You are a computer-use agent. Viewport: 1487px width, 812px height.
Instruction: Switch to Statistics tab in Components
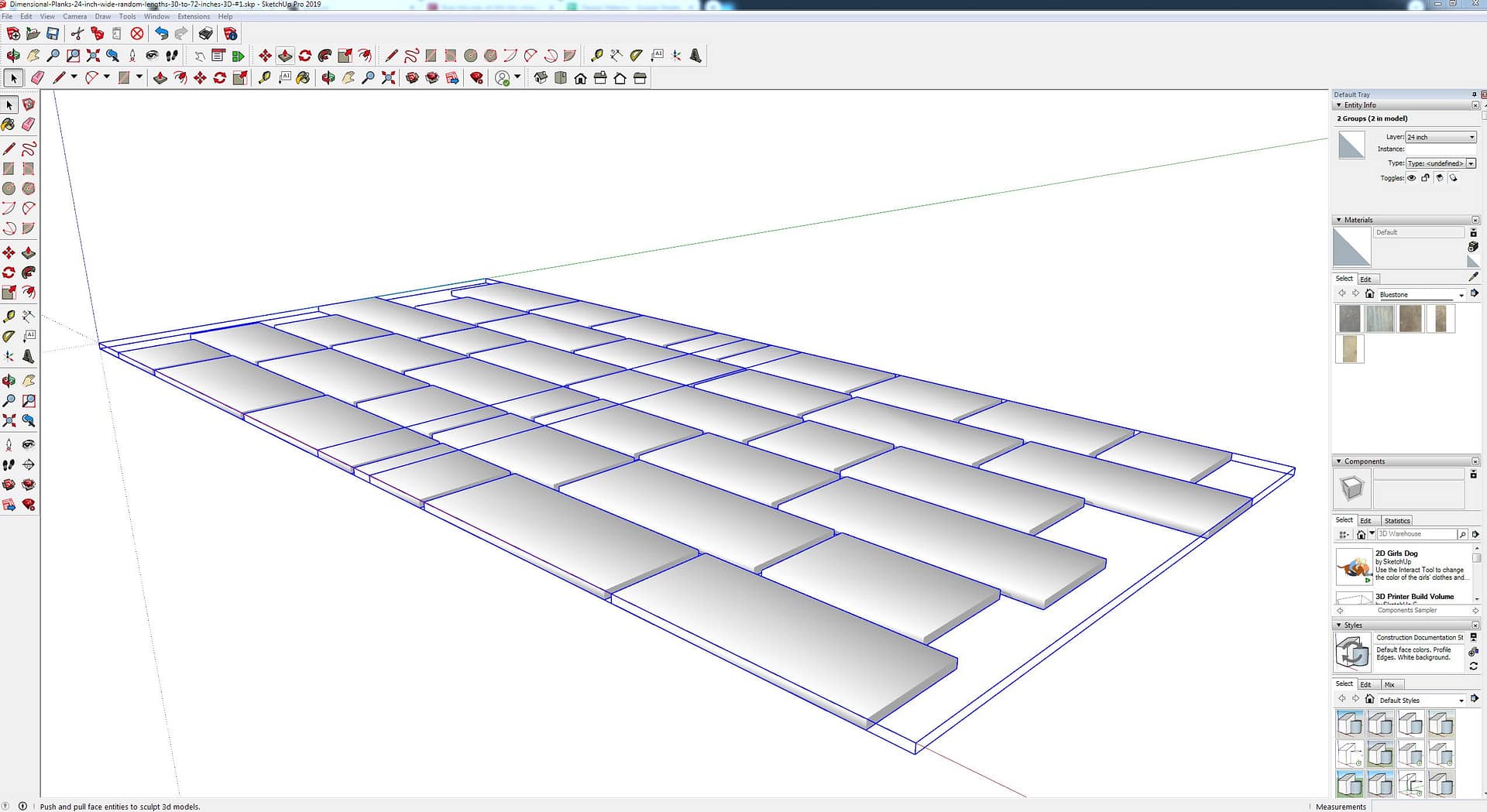[1396, 521]
